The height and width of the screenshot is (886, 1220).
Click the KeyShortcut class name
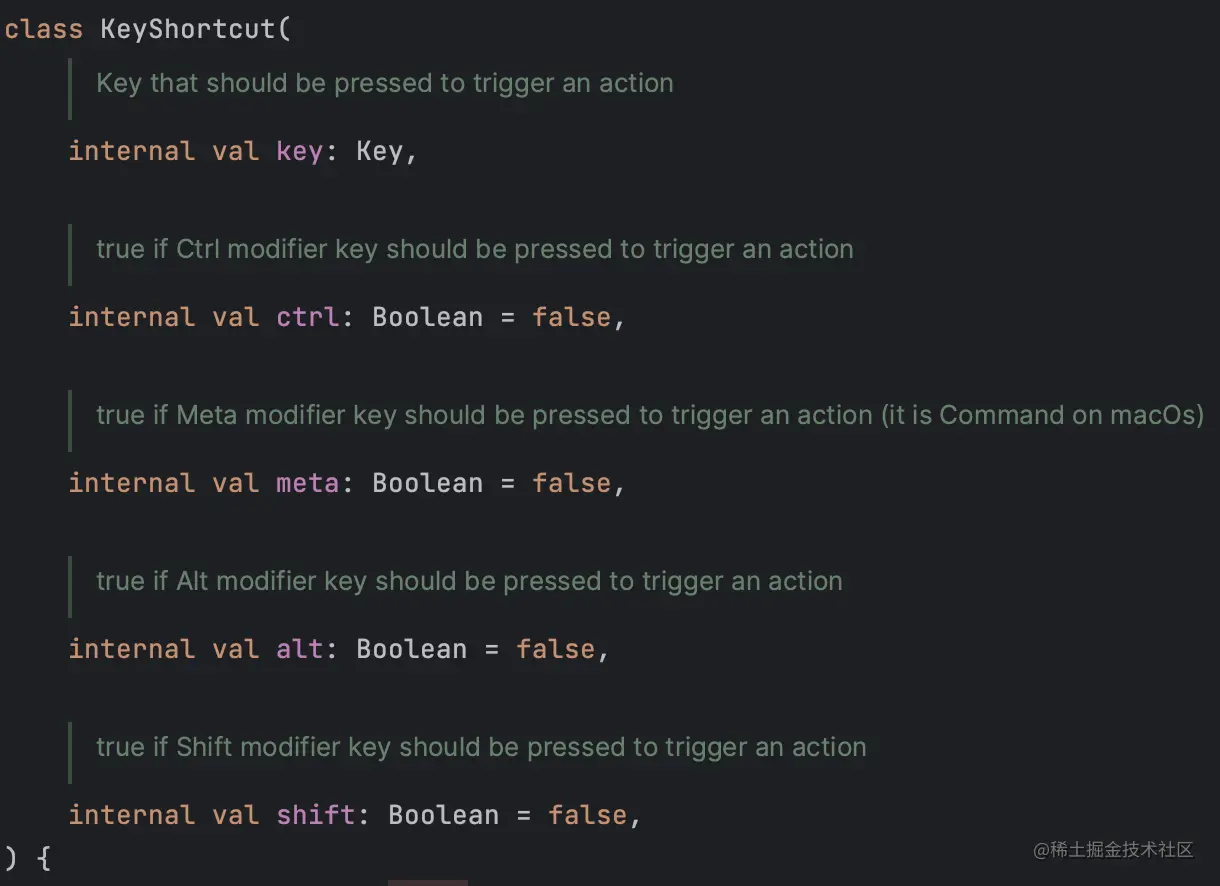pyautogui.click(x=187, y=28)
